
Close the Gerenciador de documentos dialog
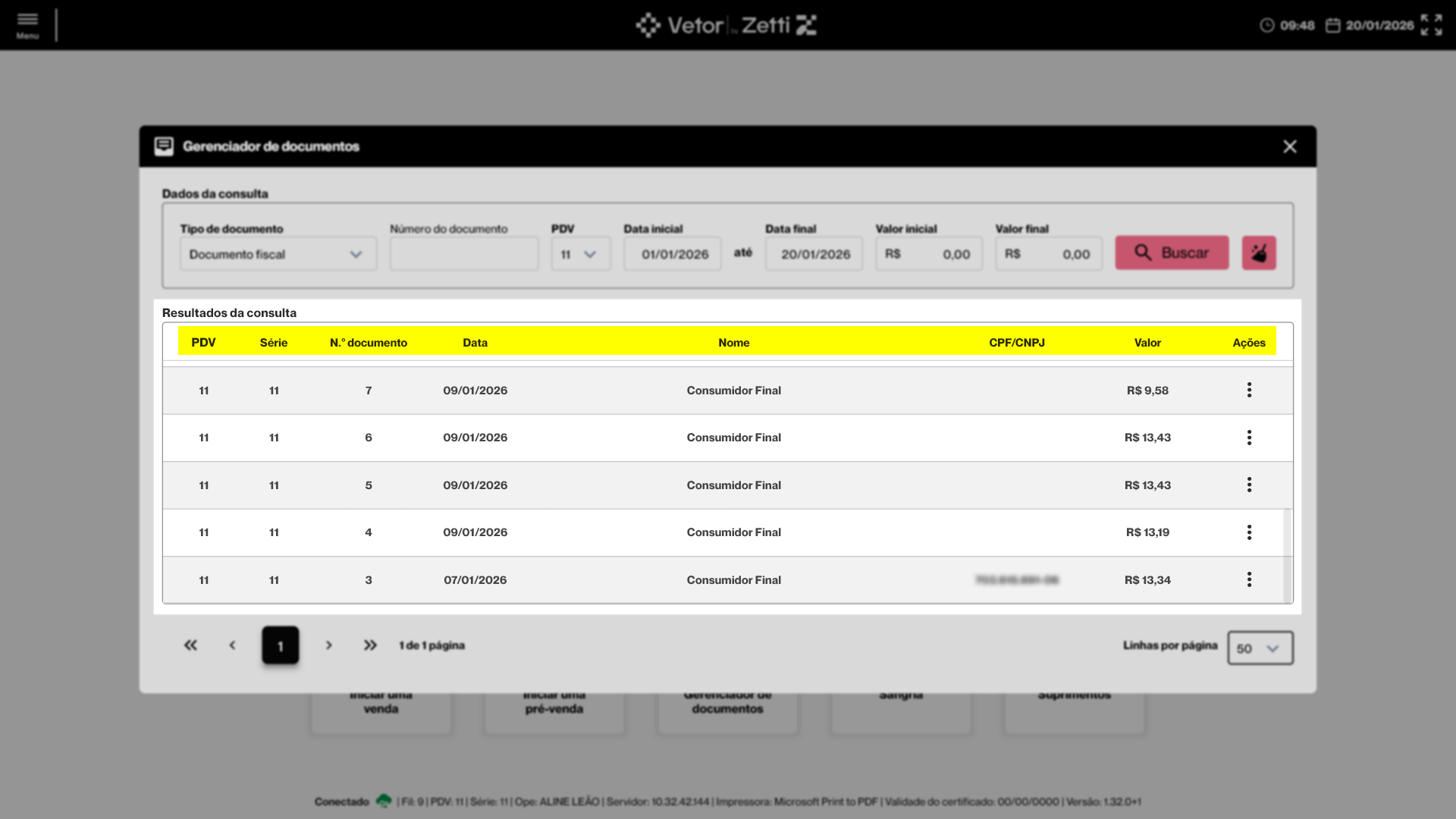click(1289, 146)
